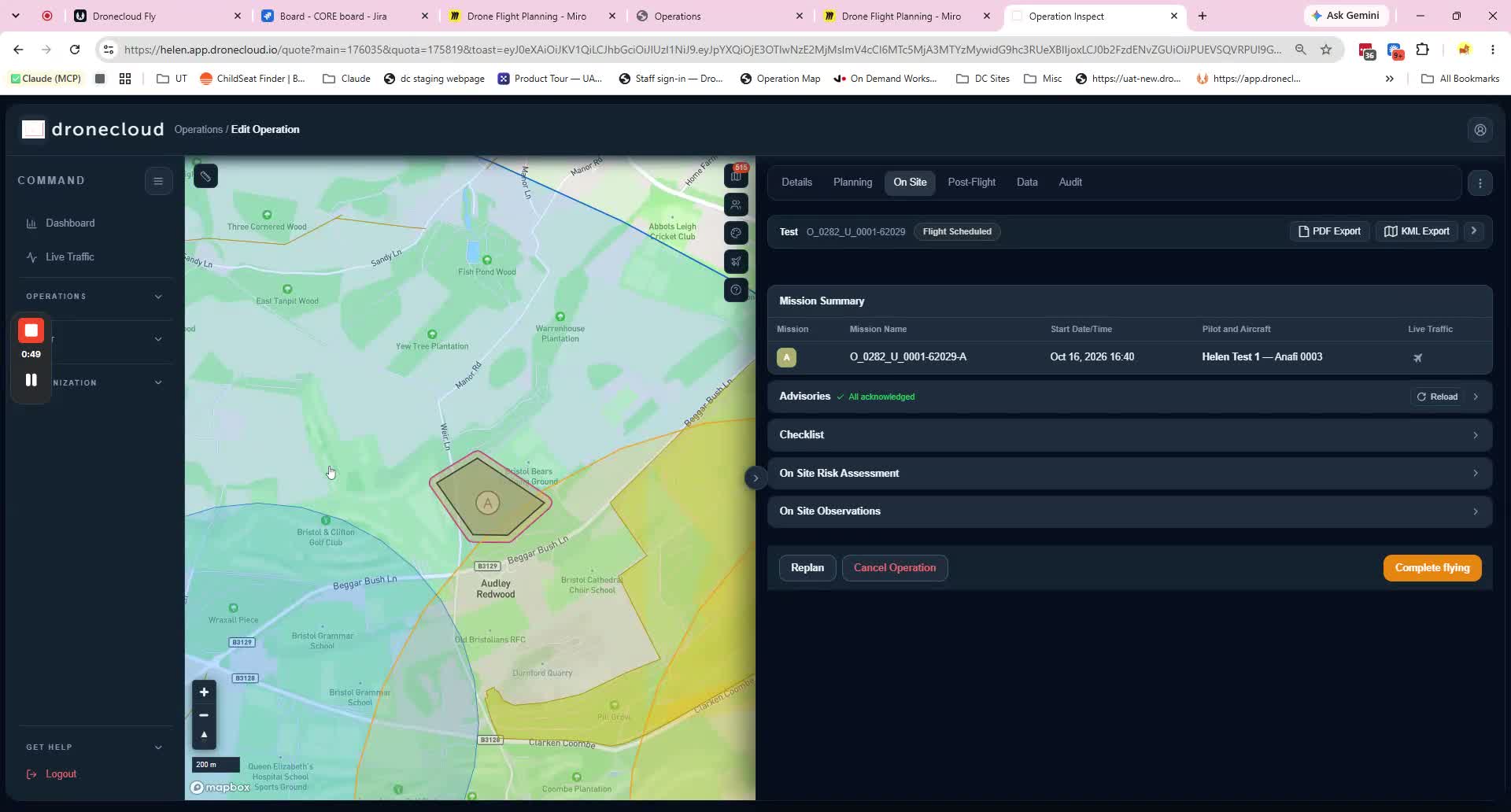The height and width of the screenshot is (812, 1511).
Task: Expand the Get Help sidebar section
Action: point(94,747)
